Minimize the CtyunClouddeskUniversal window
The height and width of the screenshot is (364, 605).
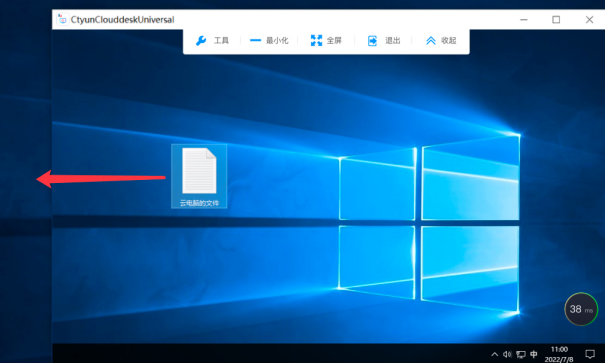[524, 20]
